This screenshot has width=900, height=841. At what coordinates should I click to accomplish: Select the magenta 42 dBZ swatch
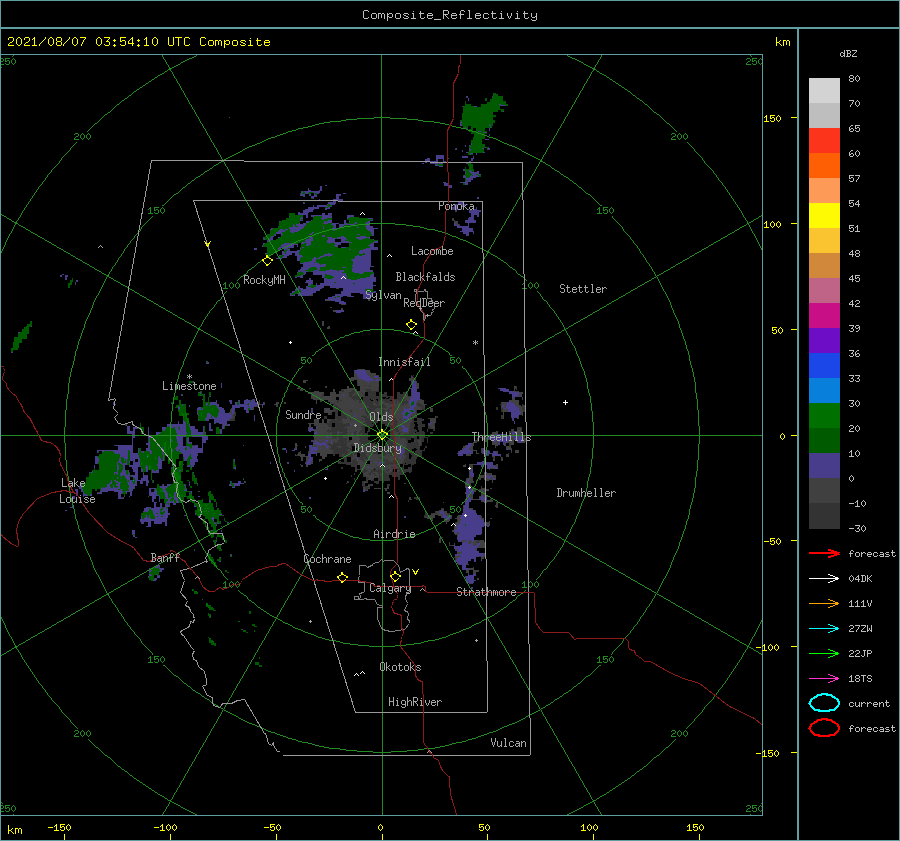tap(824, 315)
